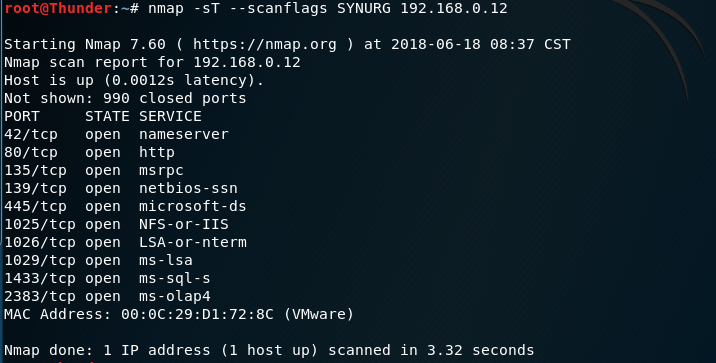Viewport: 716px width, 363px height.
Task: Select the 80/tcp http entry
Action: coord(89,153)
